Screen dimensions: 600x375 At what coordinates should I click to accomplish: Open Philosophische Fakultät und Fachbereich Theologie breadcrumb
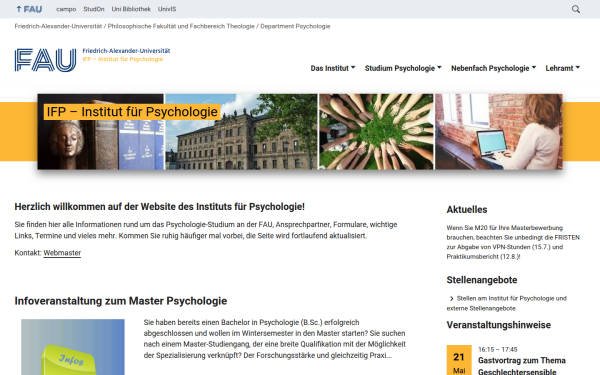tap(181, 26)
